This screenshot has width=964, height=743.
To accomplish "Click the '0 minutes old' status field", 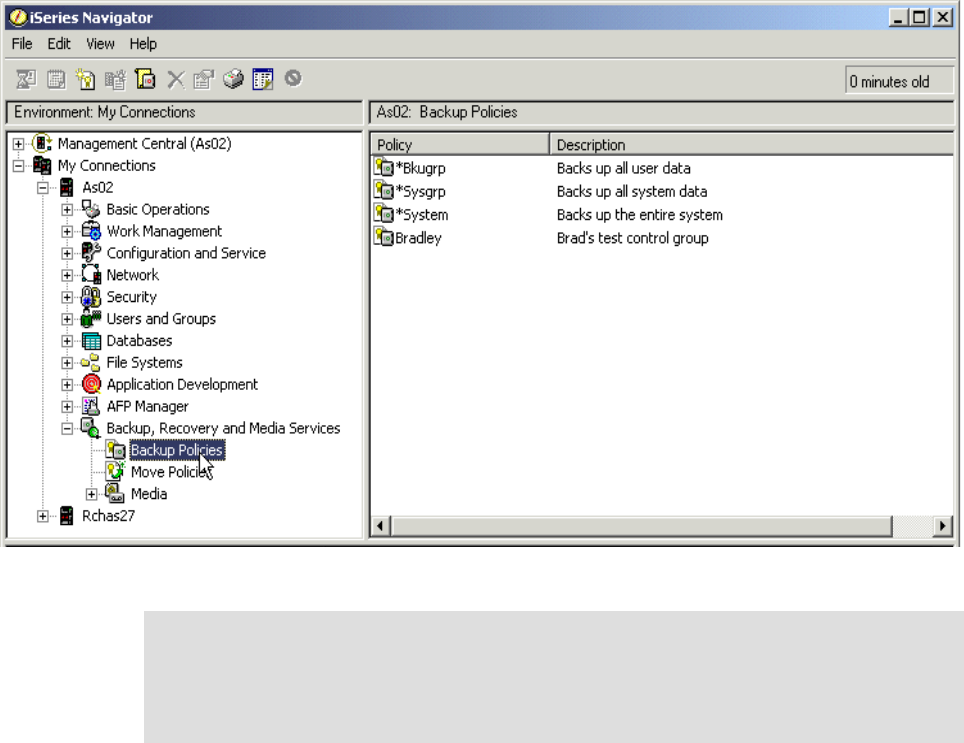I will (x=899, y=81).
